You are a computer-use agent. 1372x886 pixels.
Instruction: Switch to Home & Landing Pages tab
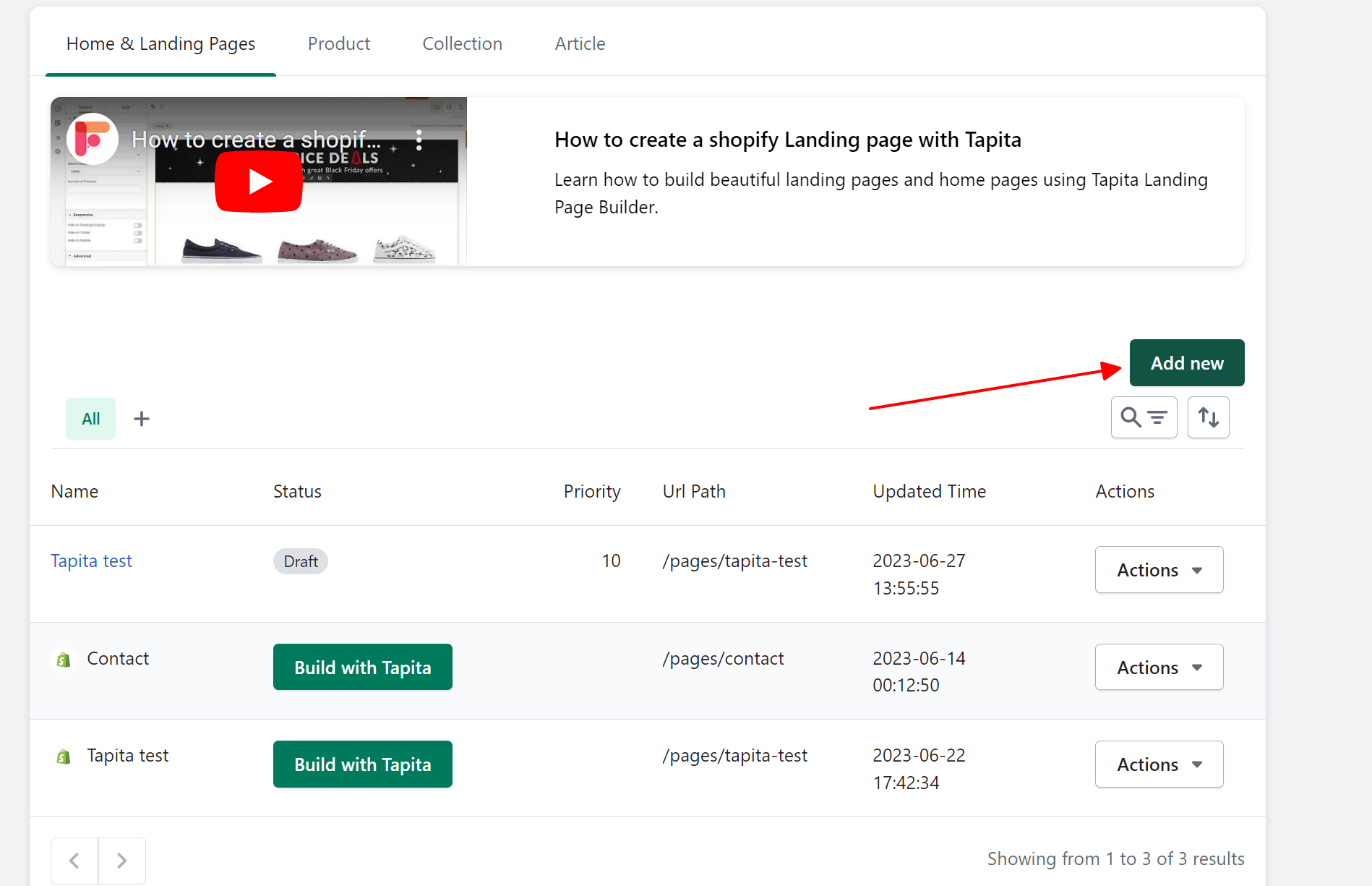tap(160, 43)
